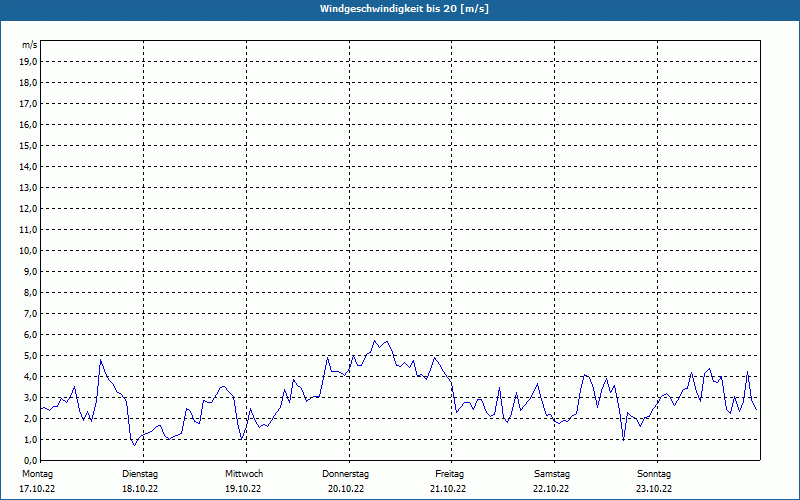Click the date 21.10.22
Image resolution: width=800 pixels, height=500 pixels.
pos(448,489)
